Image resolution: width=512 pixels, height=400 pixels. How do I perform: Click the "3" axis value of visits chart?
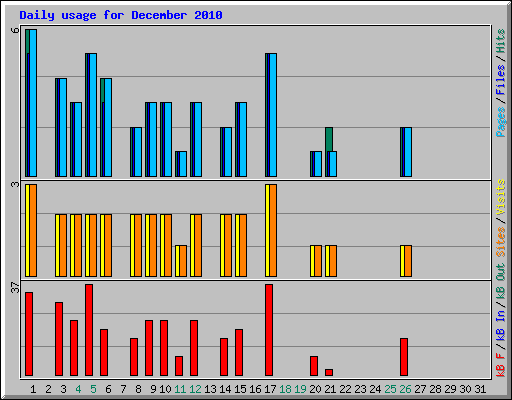tap(15, 184)
